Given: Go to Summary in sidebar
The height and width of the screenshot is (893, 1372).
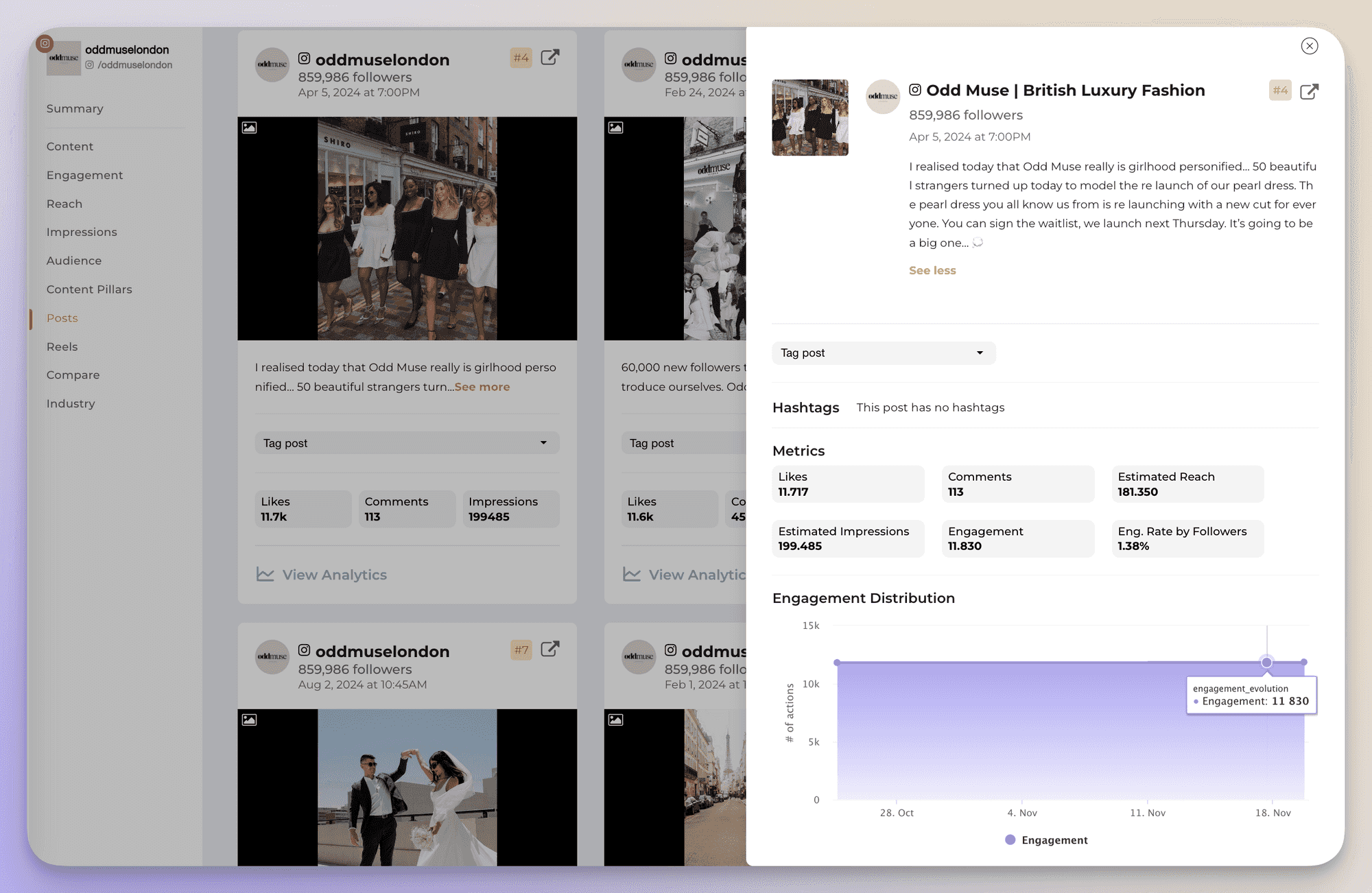Looking at the screenshot, I should click(x=75, y=108).
